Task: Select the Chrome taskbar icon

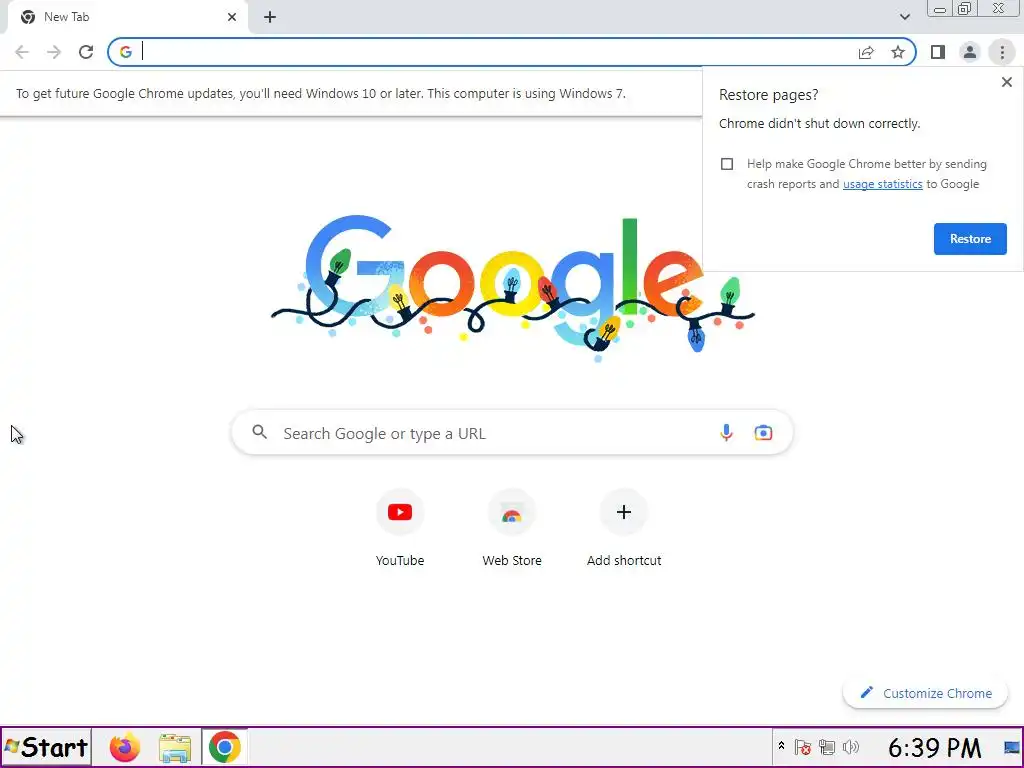Action: (x=225, y=747)
